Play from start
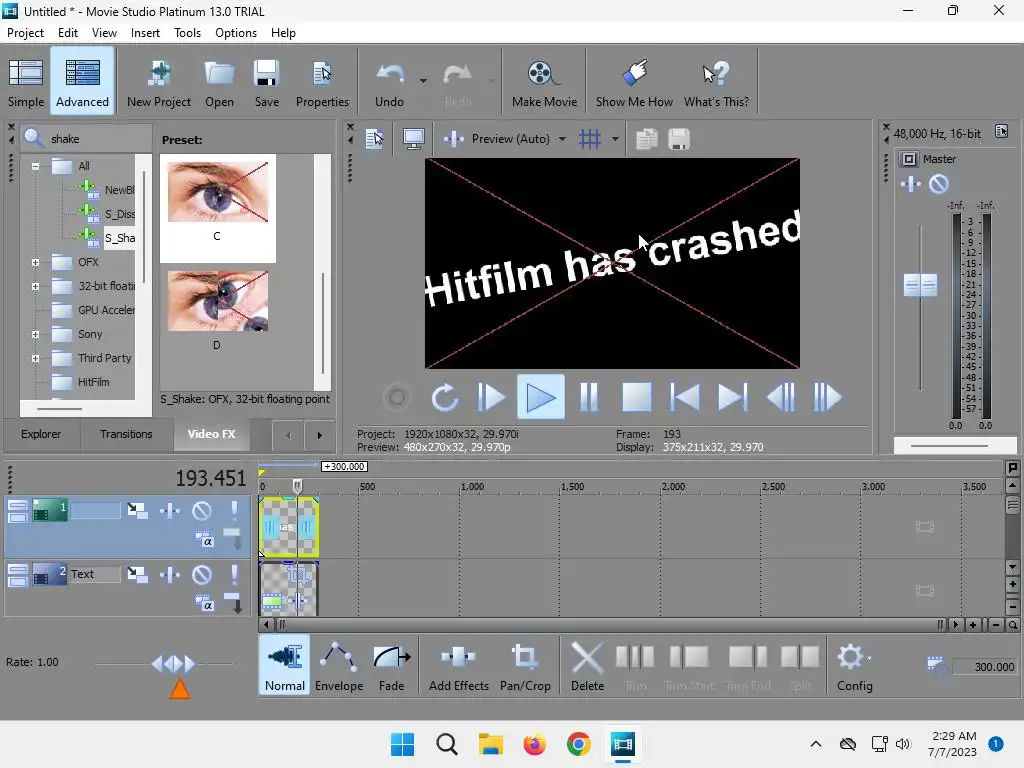Screen dimensions: 1024x768 click(491, 397)
